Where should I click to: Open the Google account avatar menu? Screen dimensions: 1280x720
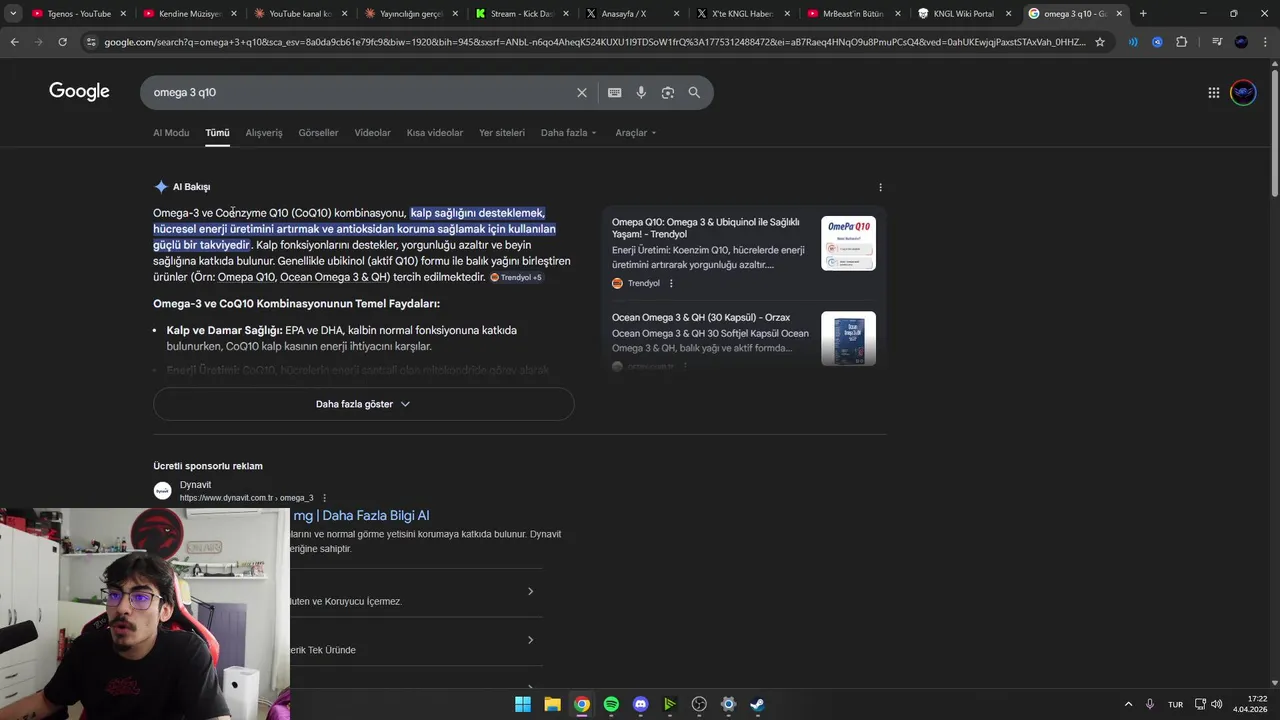coord(1243,92)
